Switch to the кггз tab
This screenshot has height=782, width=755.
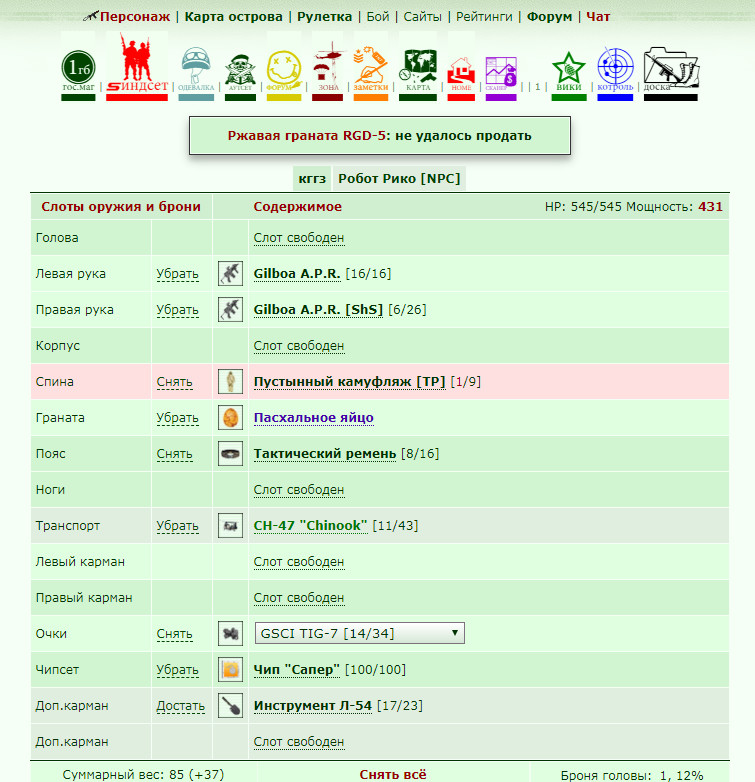312,179
